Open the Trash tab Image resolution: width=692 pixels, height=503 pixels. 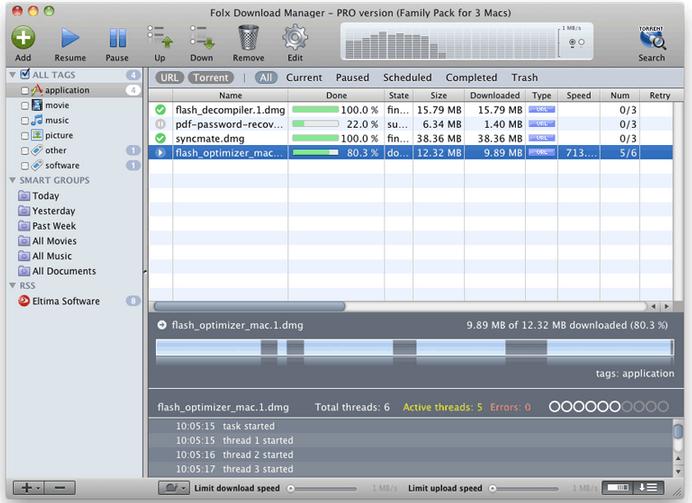click(x=524, y=77)
